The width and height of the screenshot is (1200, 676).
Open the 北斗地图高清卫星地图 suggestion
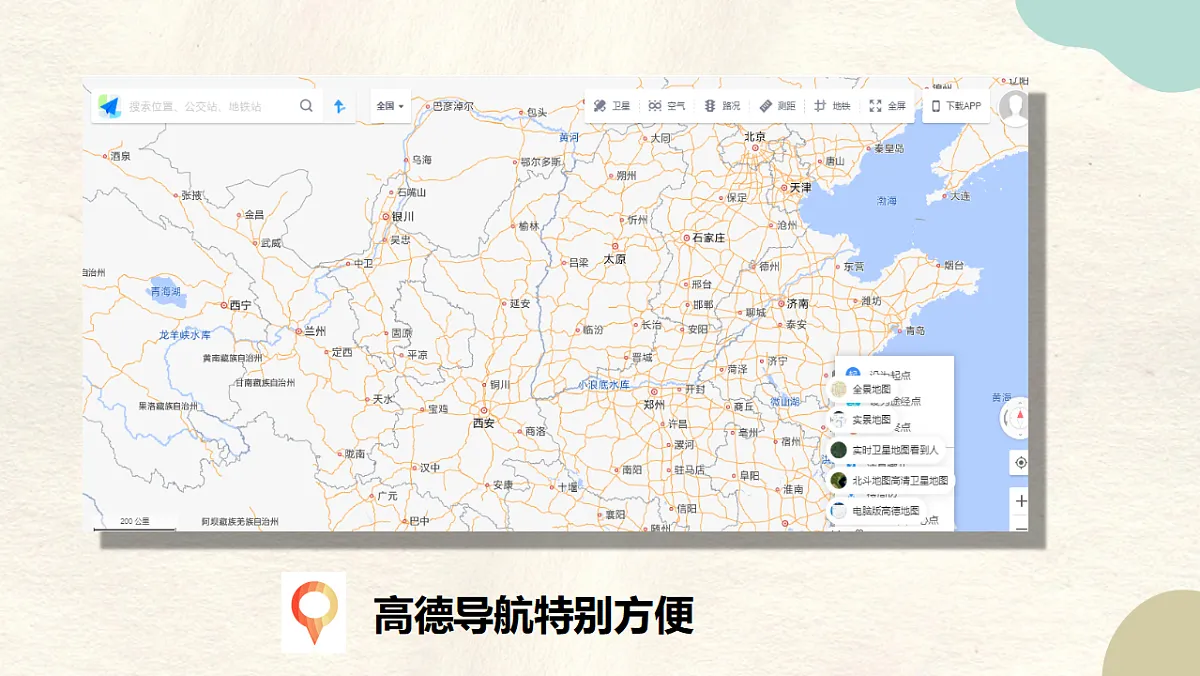(x=890, y=481)
